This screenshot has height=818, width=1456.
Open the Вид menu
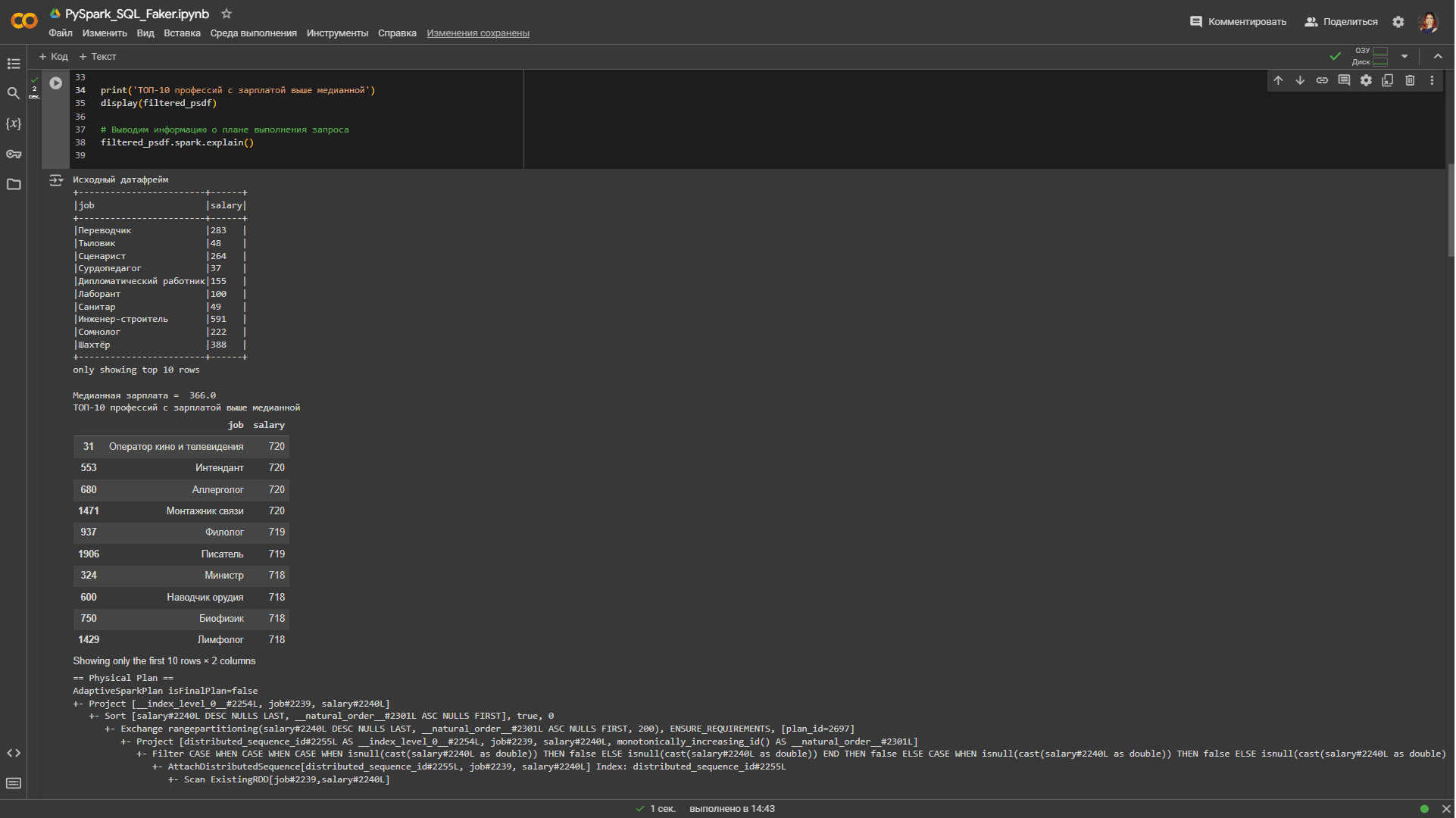(145, 33)
